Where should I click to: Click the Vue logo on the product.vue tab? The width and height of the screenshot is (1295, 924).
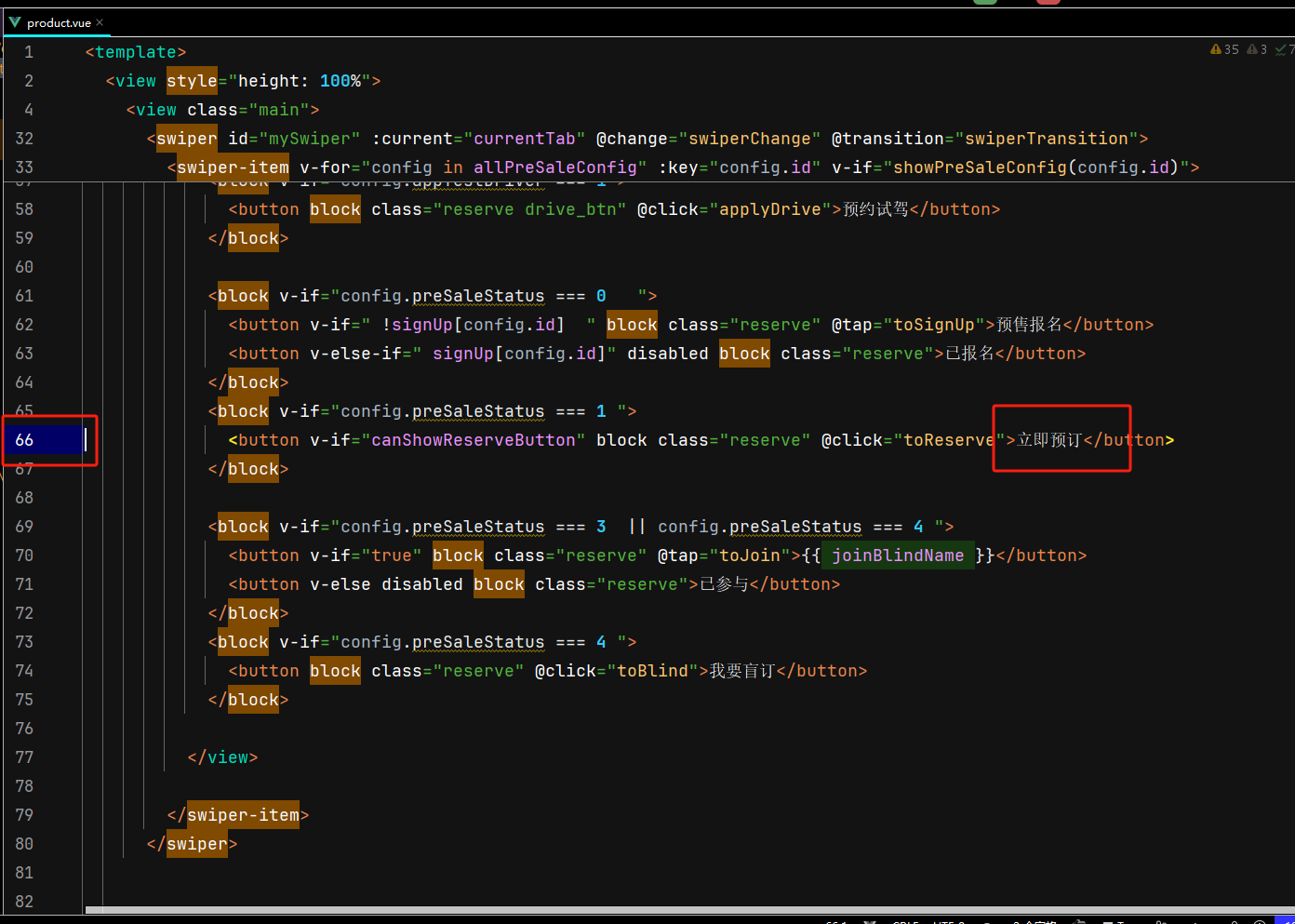pyautogui.click(x=13, y=22)
